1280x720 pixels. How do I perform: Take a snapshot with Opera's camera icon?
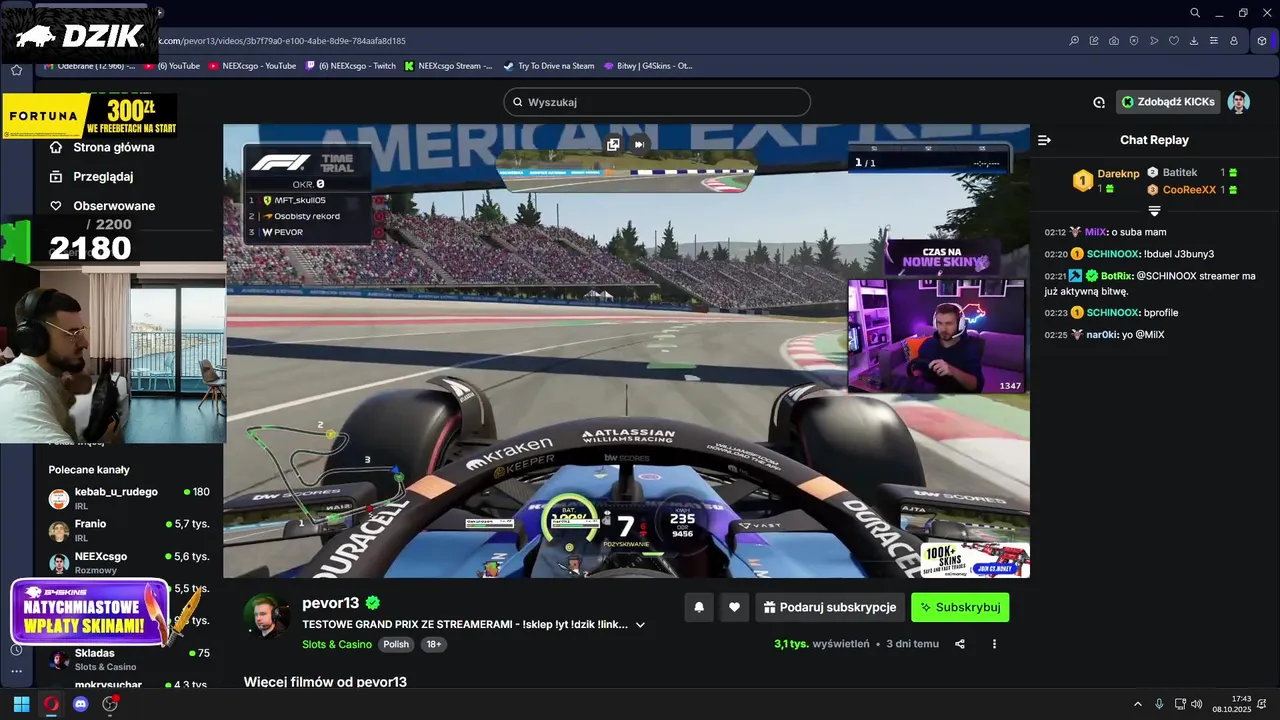click(1114, 41)
